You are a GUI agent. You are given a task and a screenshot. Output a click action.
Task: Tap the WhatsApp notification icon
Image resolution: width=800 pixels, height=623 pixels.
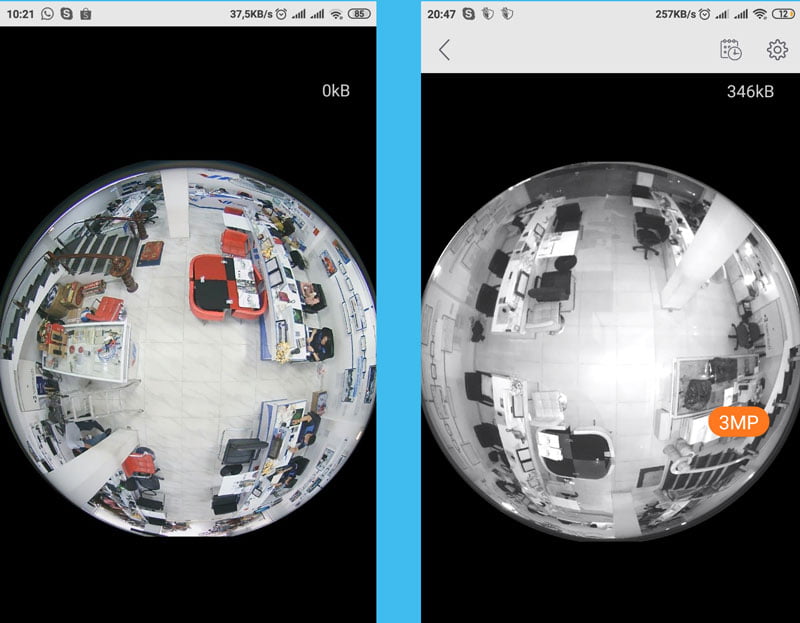point(47,13)
